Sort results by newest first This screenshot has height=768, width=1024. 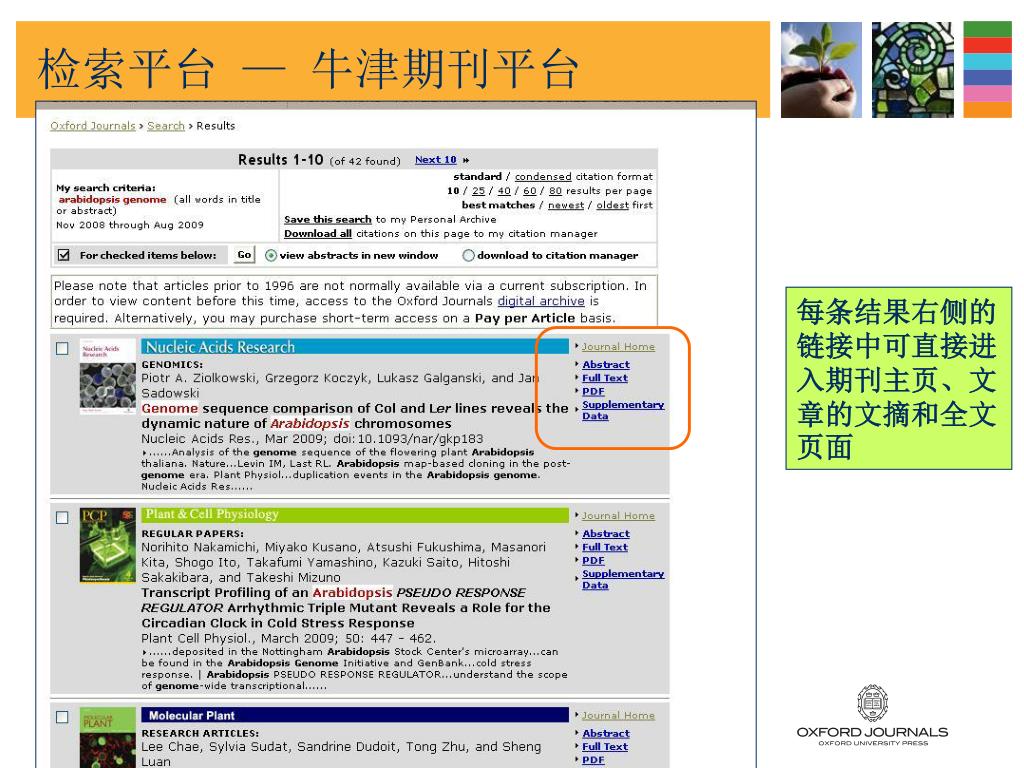point(566,205)
